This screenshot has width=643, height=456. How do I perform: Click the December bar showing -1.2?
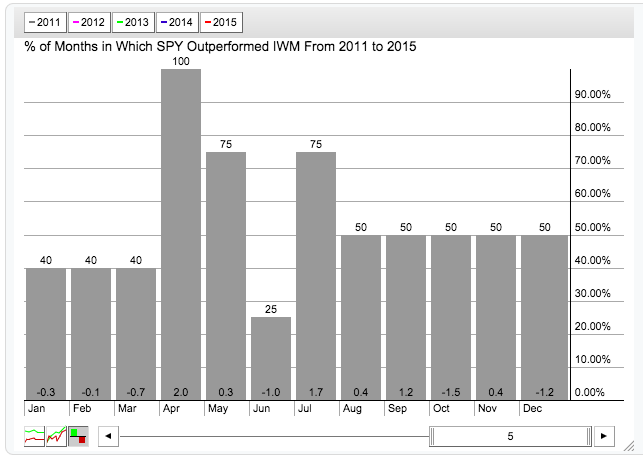(545, 317)
